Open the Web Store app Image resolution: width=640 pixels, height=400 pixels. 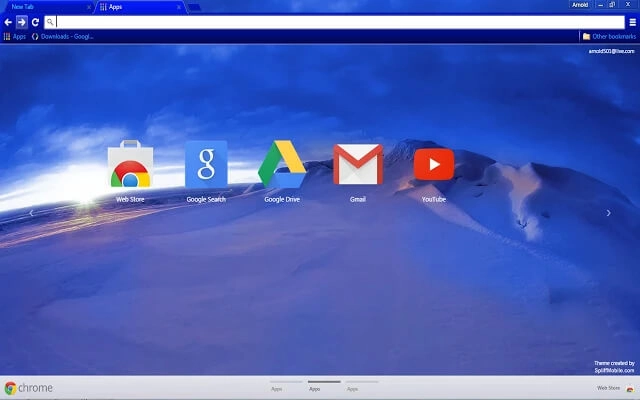130,171
